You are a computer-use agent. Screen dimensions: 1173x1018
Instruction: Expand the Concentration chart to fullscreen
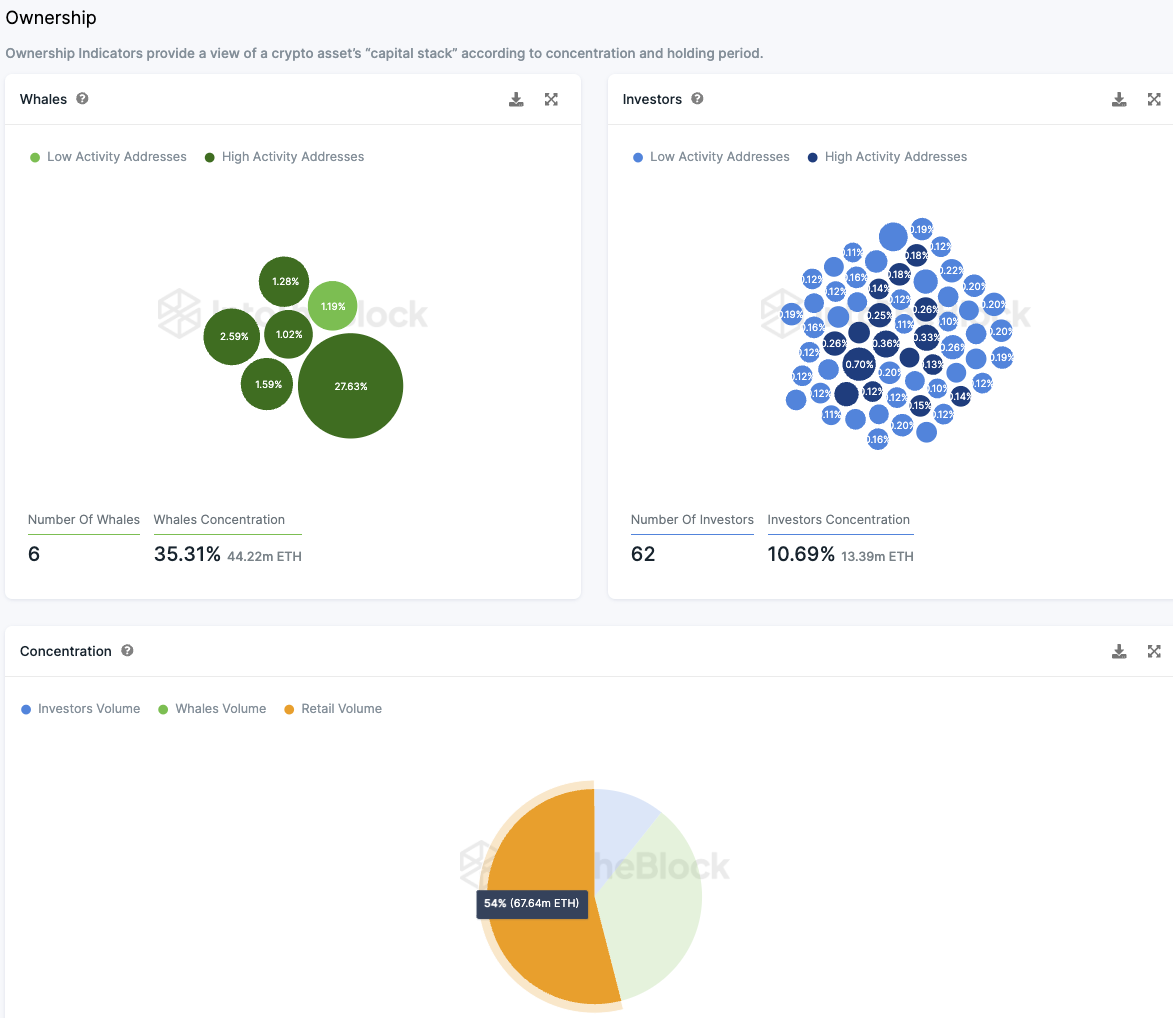click(1154, 651)
